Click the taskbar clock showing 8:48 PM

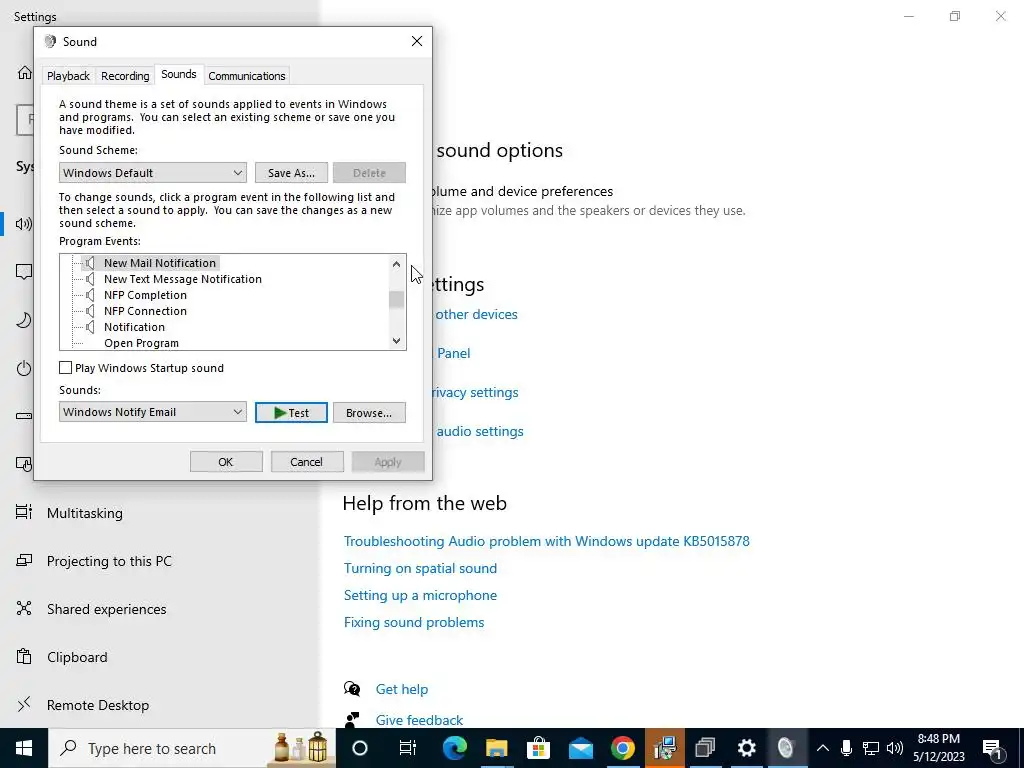click(x=939, y=748)
